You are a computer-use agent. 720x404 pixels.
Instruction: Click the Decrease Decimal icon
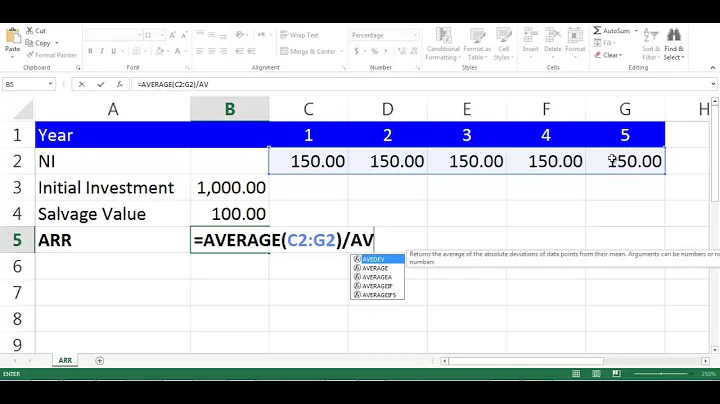414,51
